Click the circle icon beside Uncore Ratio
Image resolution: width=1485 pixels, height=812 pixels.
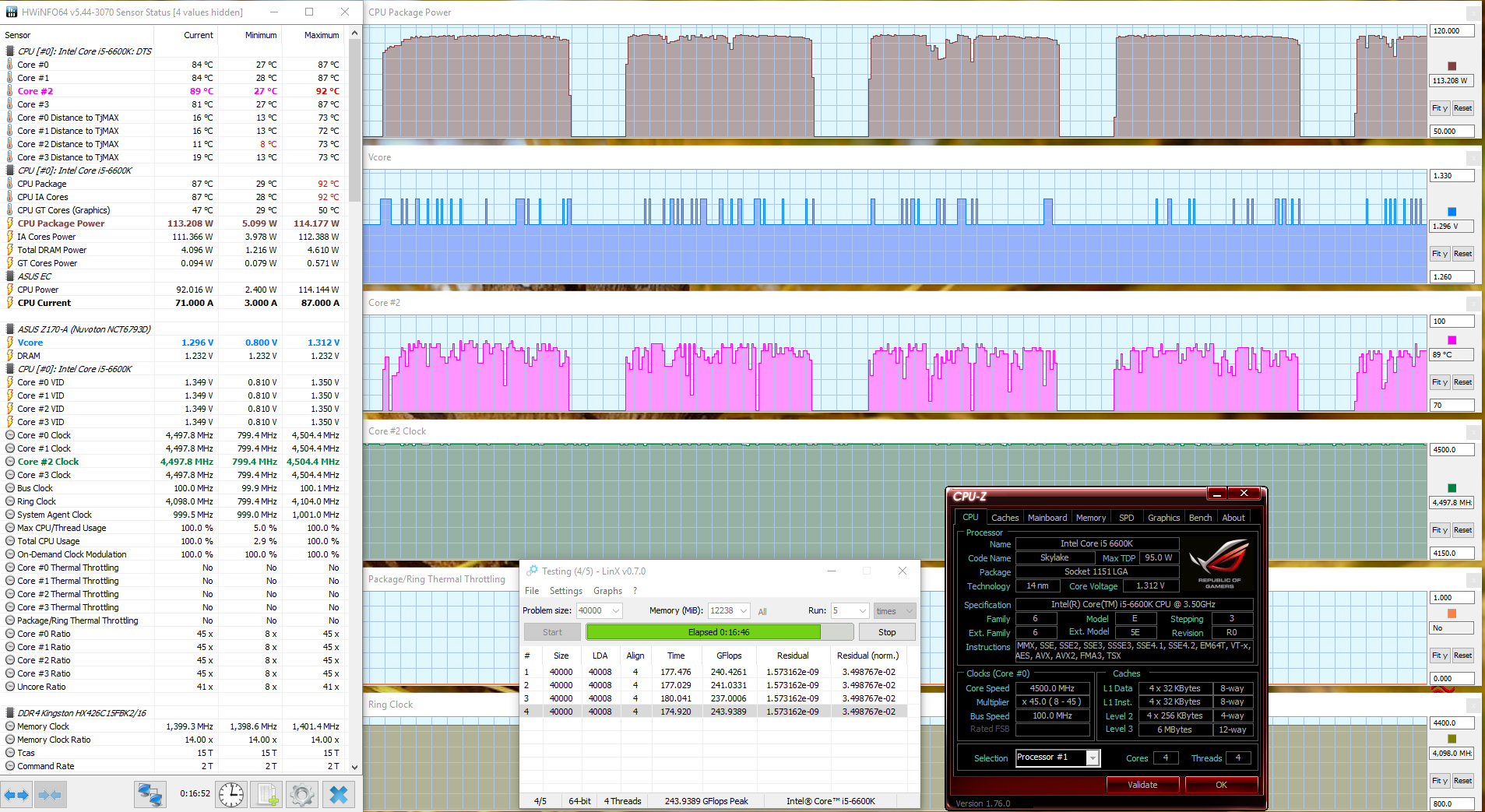[10, 687]
